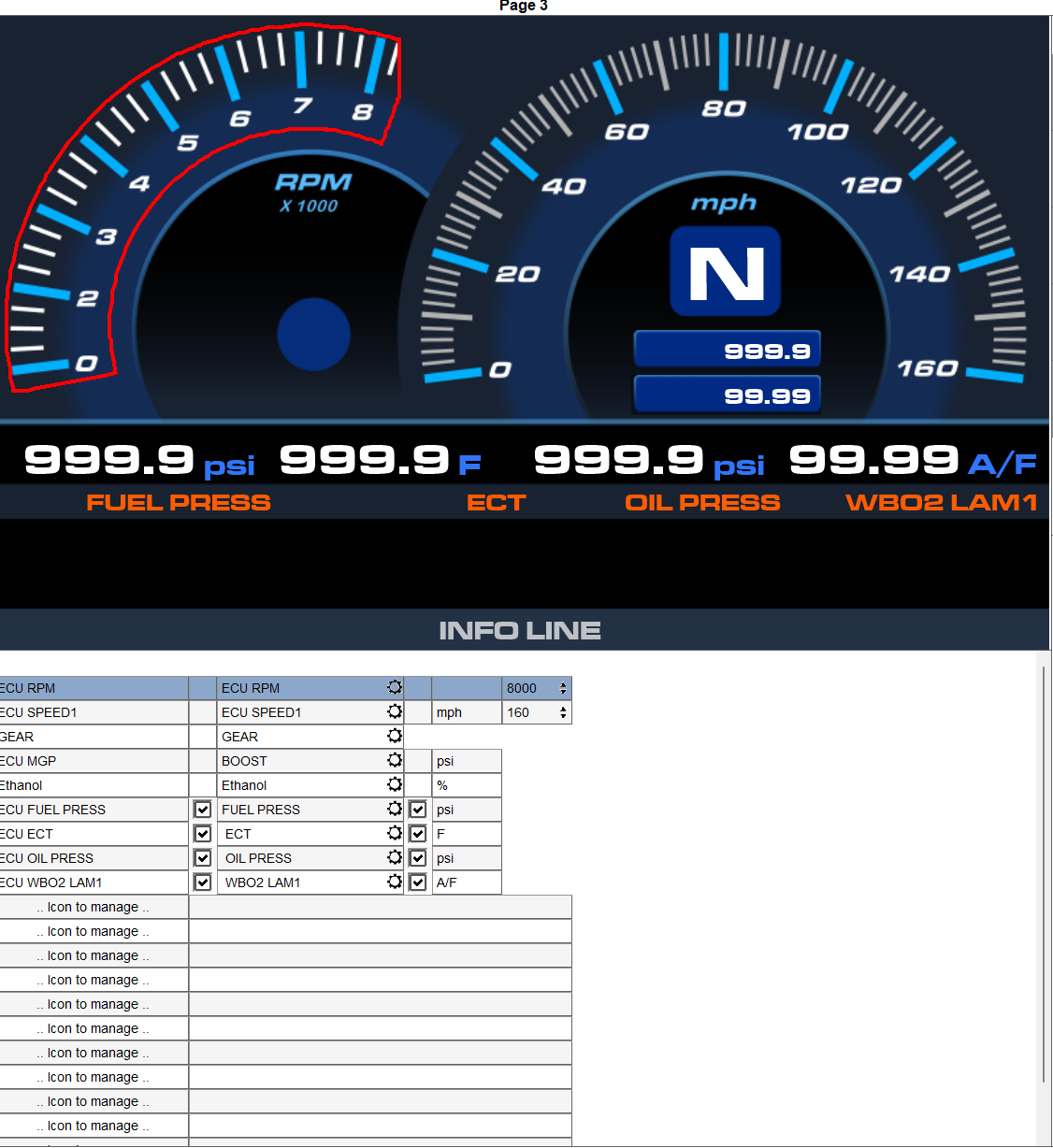
Task: Click the vertical scrollbar on the right
Action: point(1044,869)
